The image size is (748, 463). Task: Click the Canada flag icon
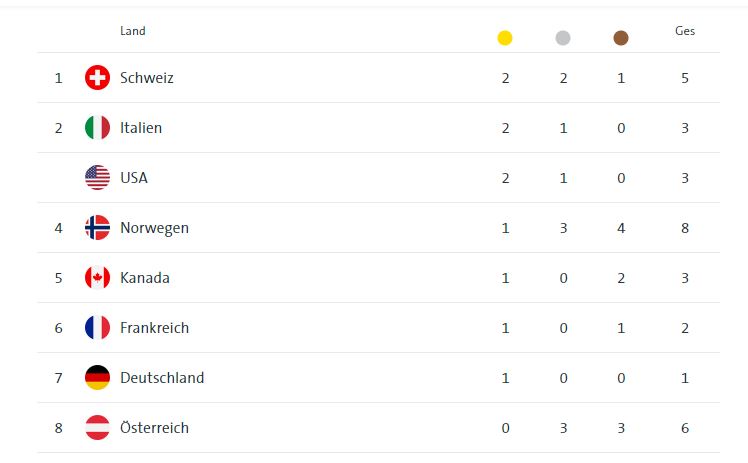click(97, 278)
